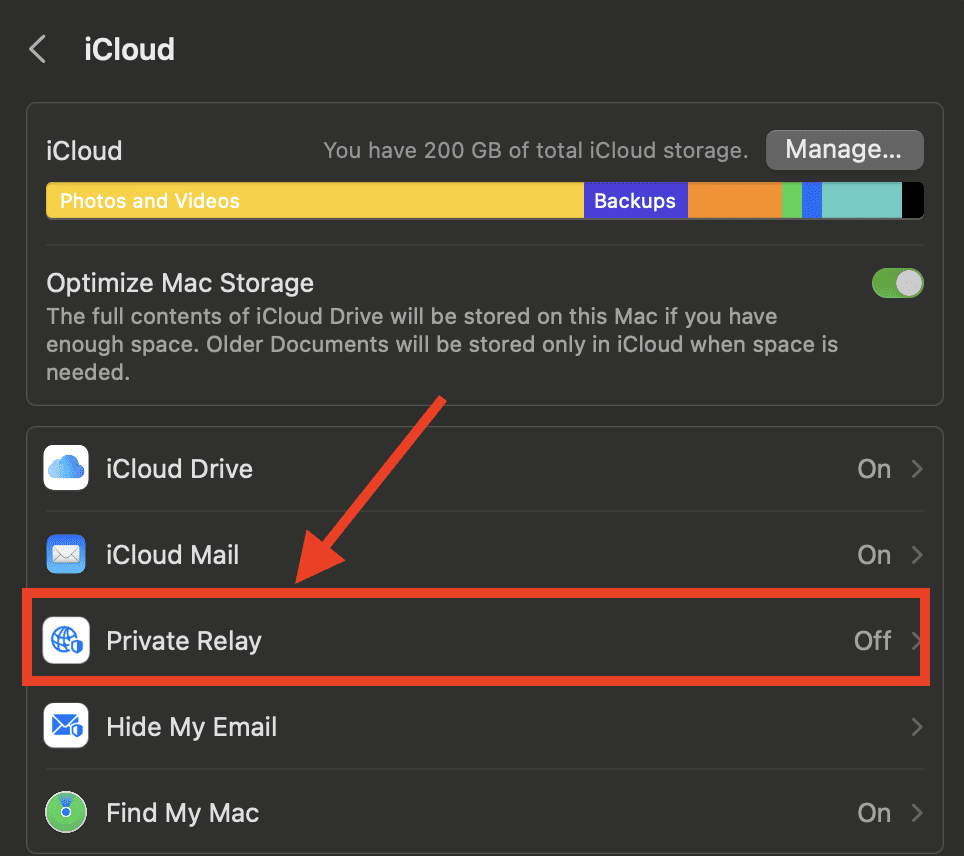Click the Hide My Email icon
Image resolution: width=964 pixels, height=856 pixels.
[67, 727]
